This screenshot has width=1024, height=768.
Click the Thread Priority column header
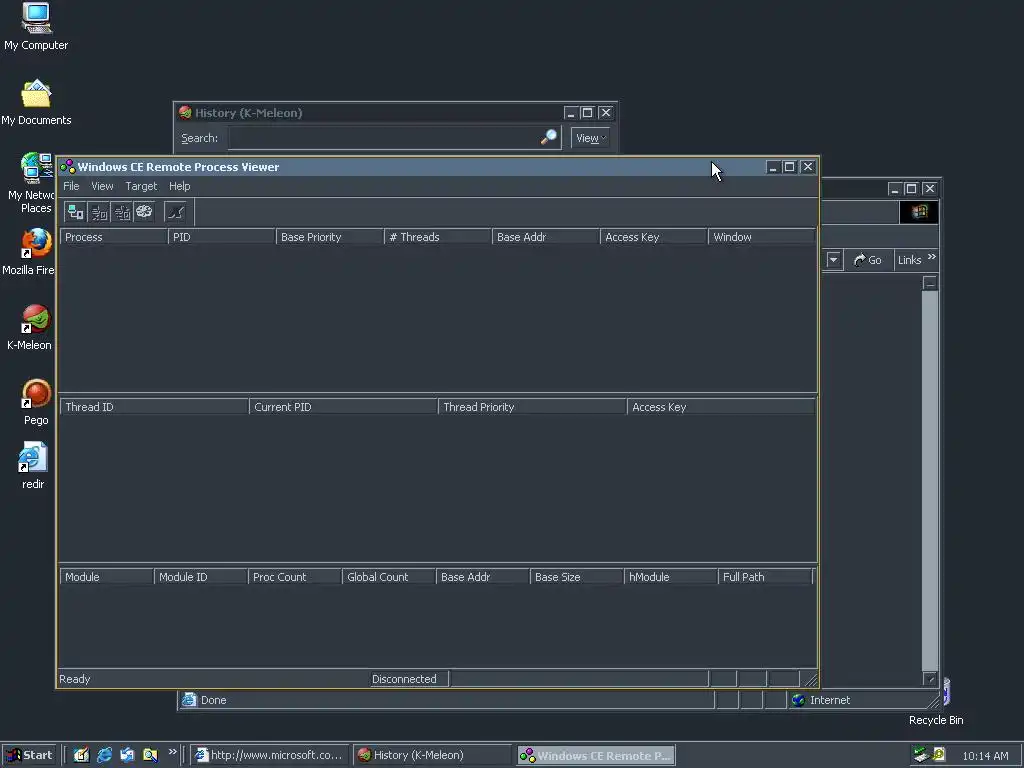532,407
